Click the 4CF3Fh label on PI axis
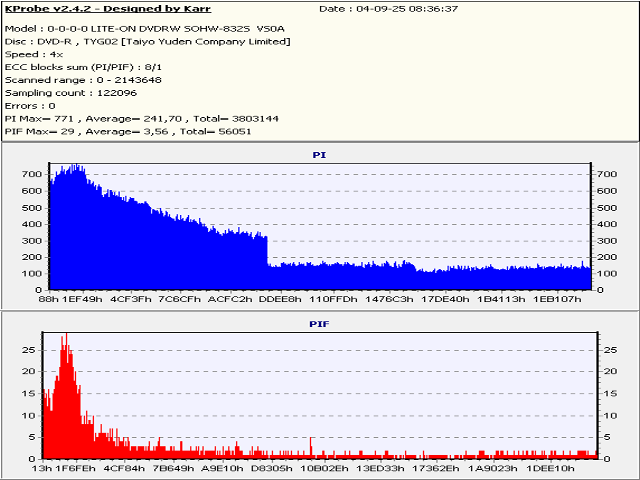The width and height of the screenshot is (640, 480). 131,299
